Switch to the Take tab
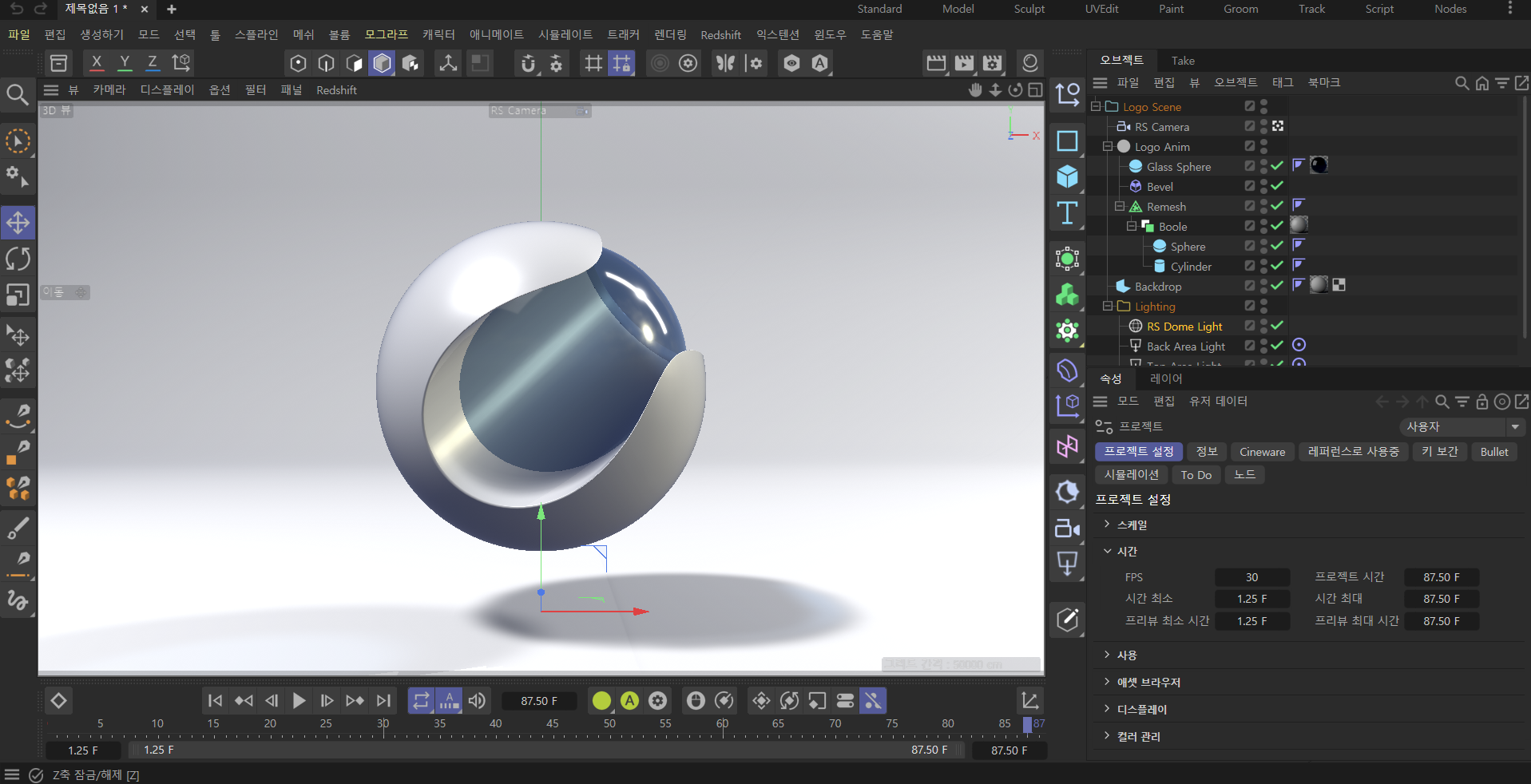Image resolution: width=1531 pixels, height=784 pixels. (x=1183, y=61)
